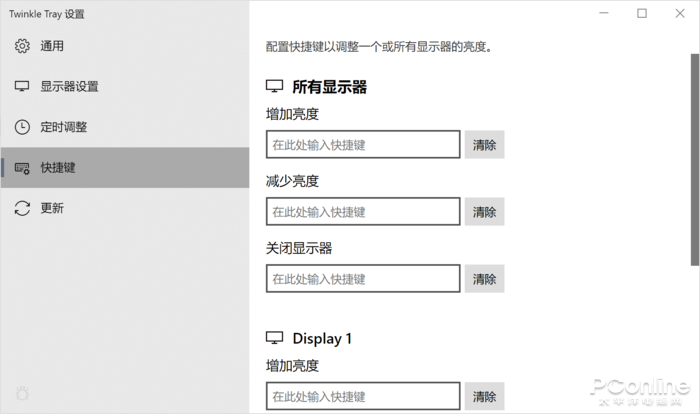
Task: Click the vertical scrollbar thumb
Action: 694,158
